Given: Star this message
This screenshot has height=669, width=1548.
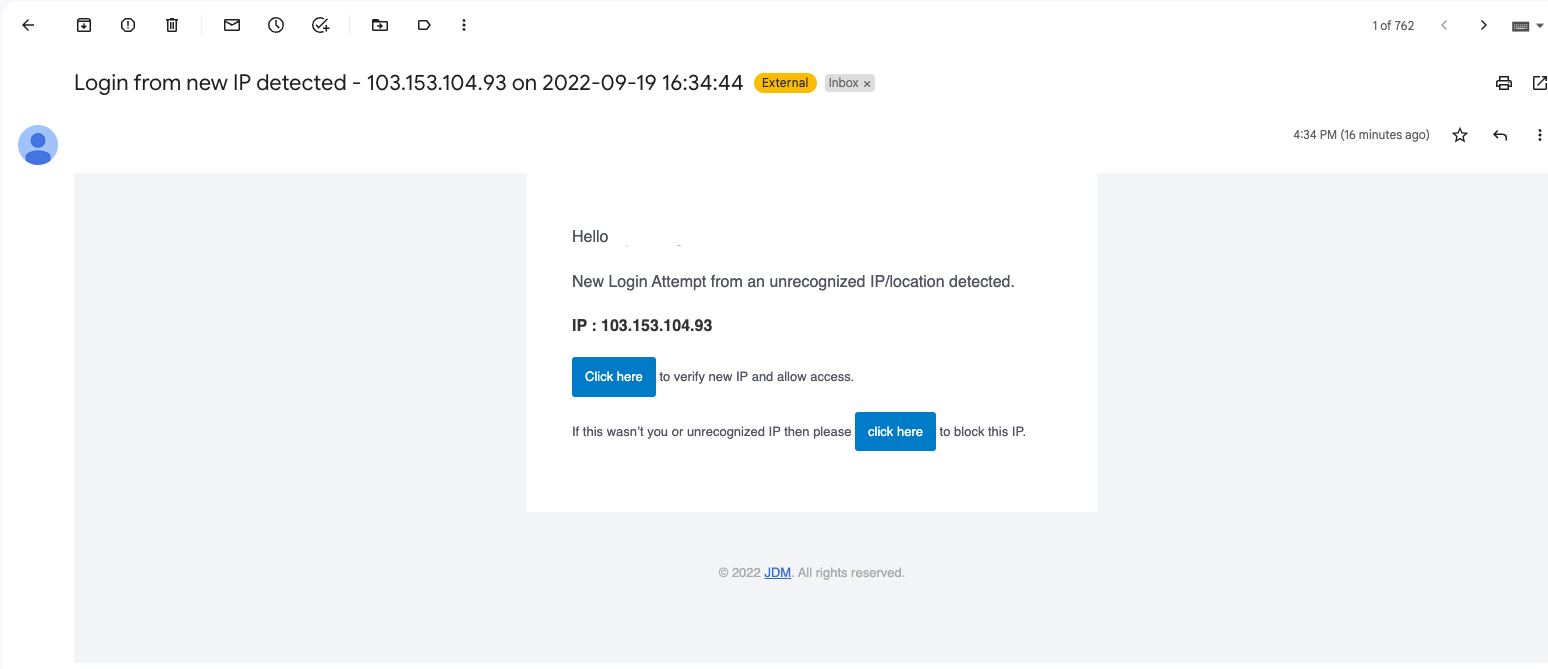Looking at the screenshot, I should point(1460,135).
